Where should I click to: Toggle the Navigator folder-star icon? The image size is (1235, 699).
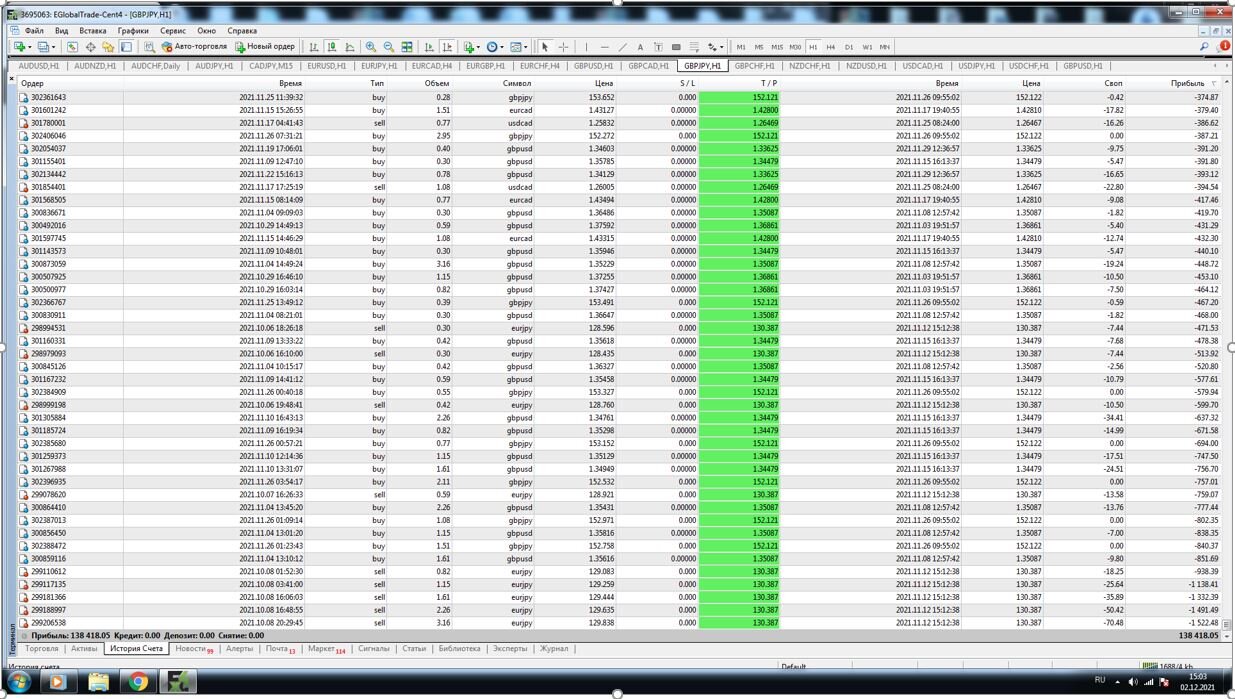point(108,47)
